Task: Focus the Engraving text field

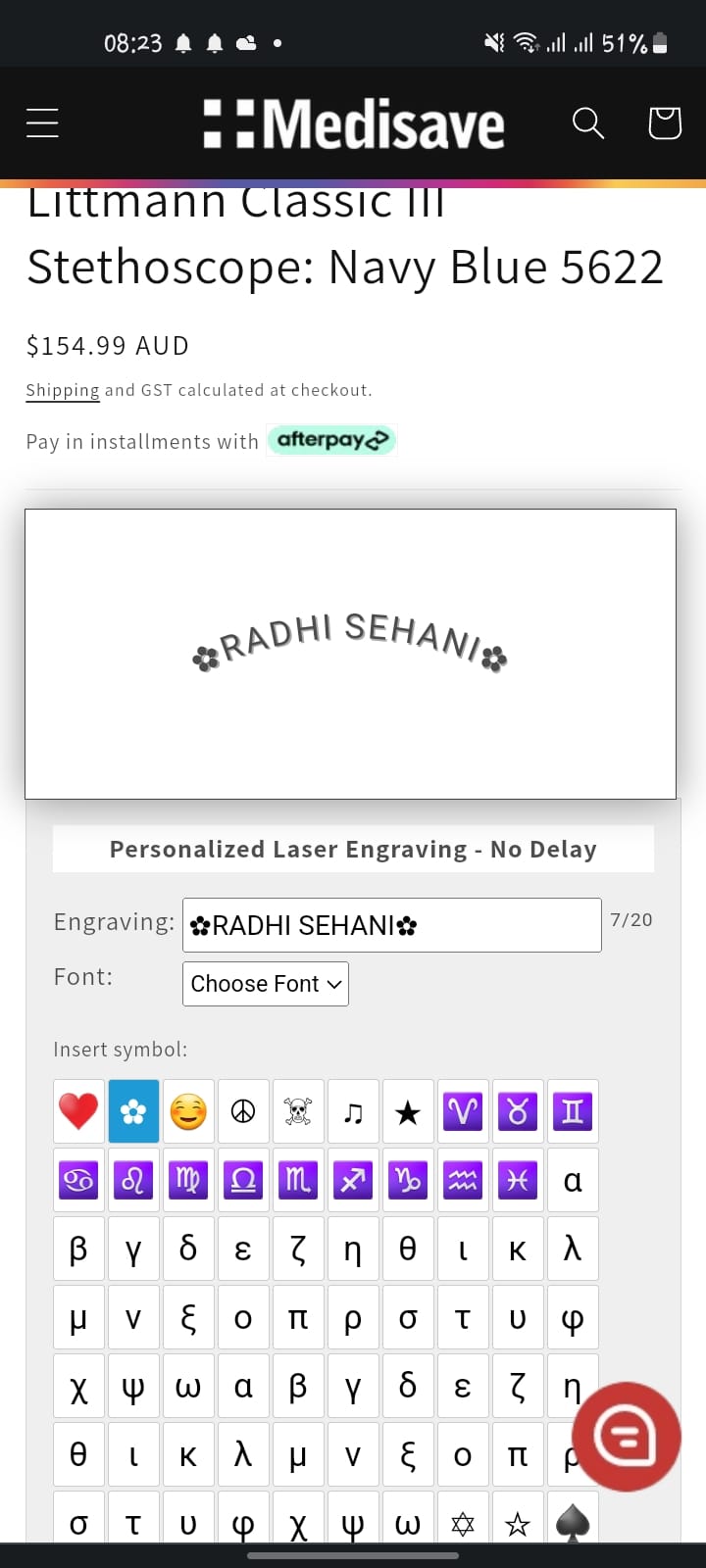Action: click(391, 925)
